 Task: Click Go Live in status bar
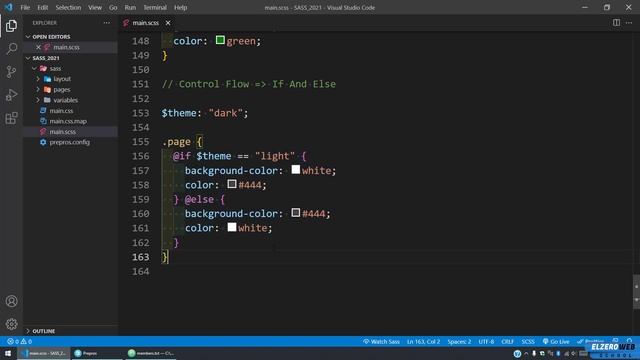pos(556,342)
